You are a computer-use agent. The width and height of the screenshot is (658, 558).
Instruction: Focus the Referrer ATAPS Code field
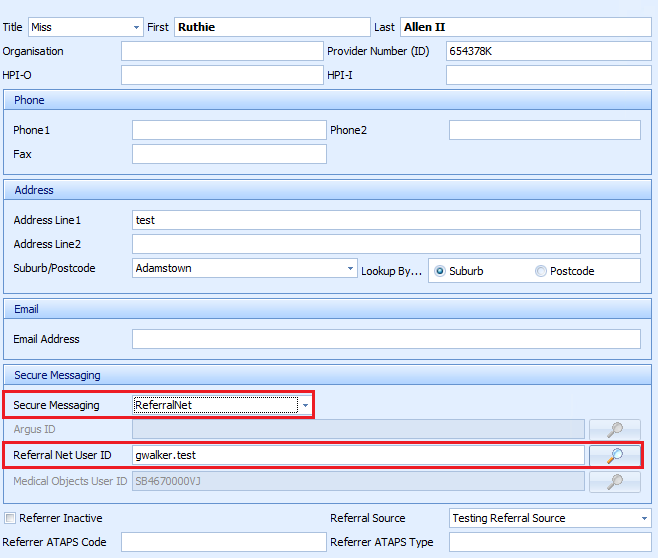[224, 542]
